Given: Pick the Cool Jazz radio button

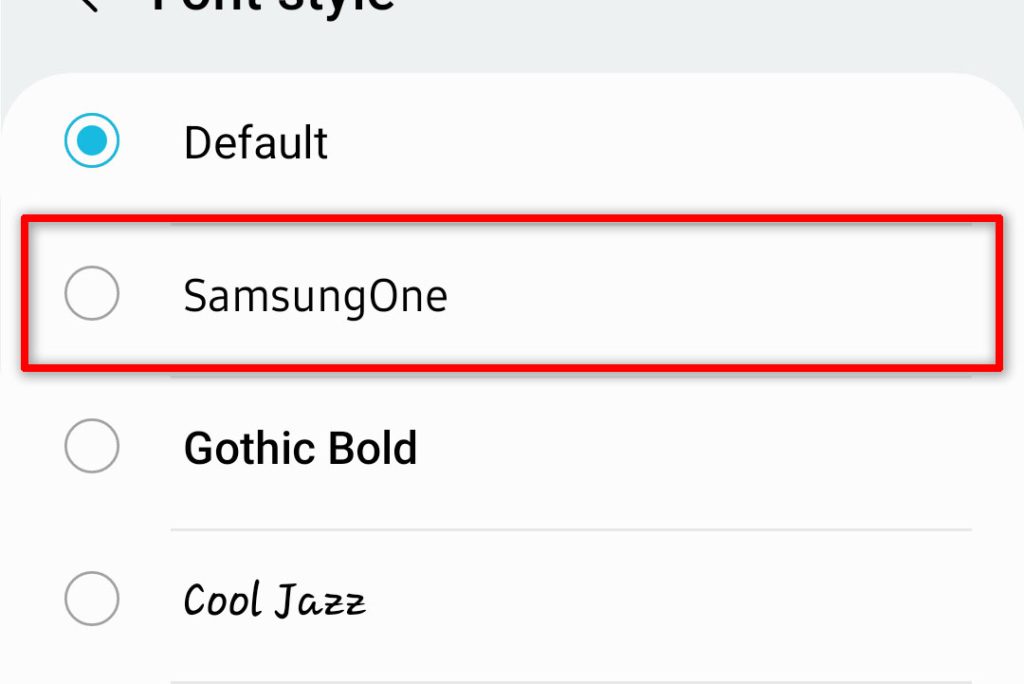Looking at the screenshot, I should tap(91, 598).
